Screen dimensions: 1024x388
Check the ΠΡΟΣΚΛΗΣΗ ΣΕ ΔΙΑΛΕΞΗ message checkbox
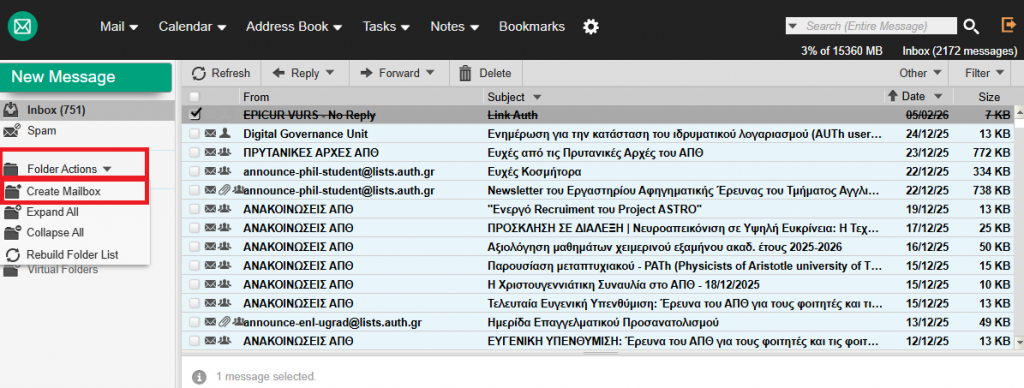click(x=195, y=228)
